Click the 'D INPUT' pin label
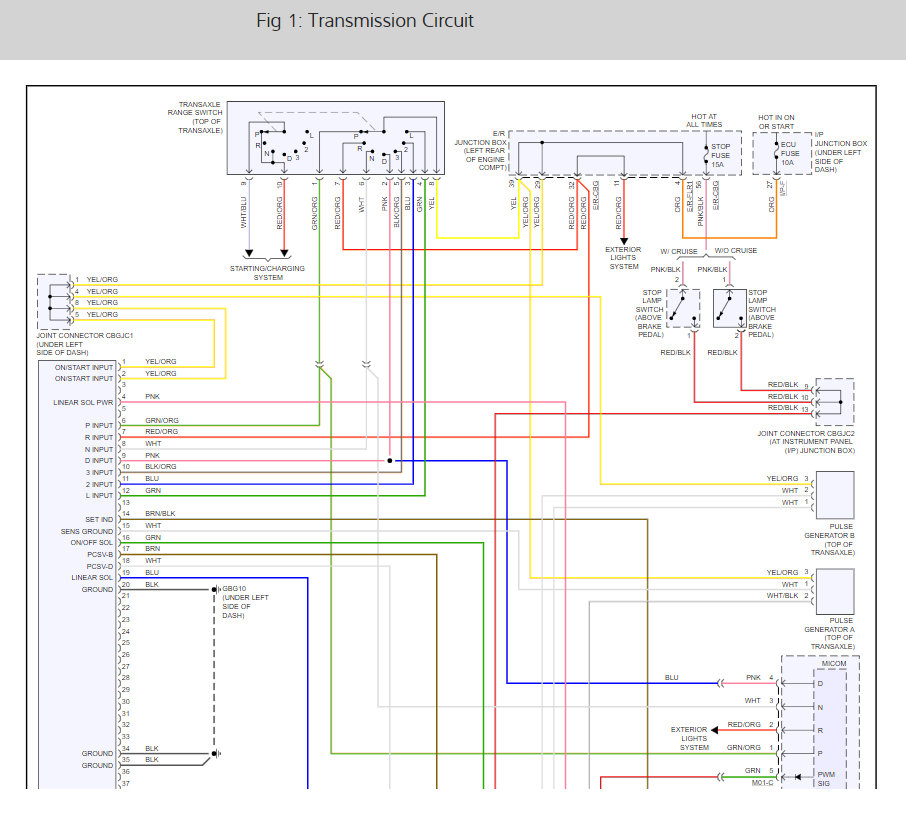906x815 pixels. [99, 461]
